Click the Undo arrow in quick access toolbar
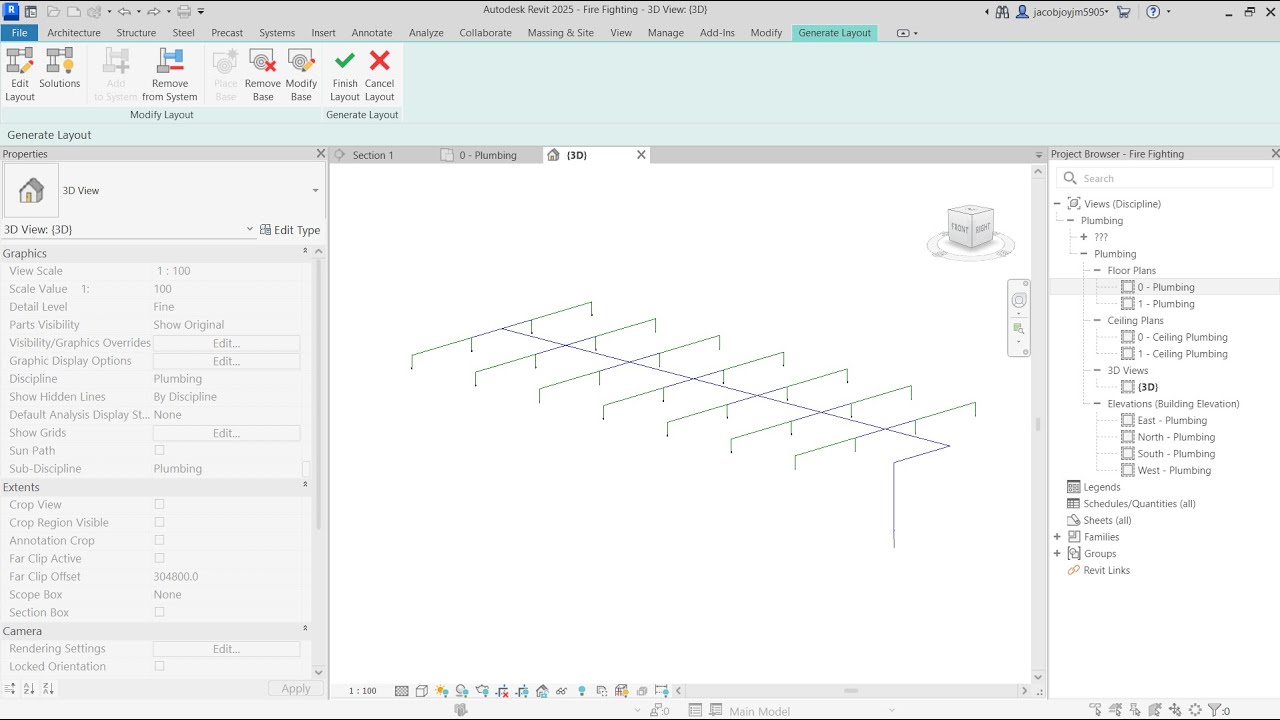Viewport: 1280px width, 720px height. (x=124, y=12)
